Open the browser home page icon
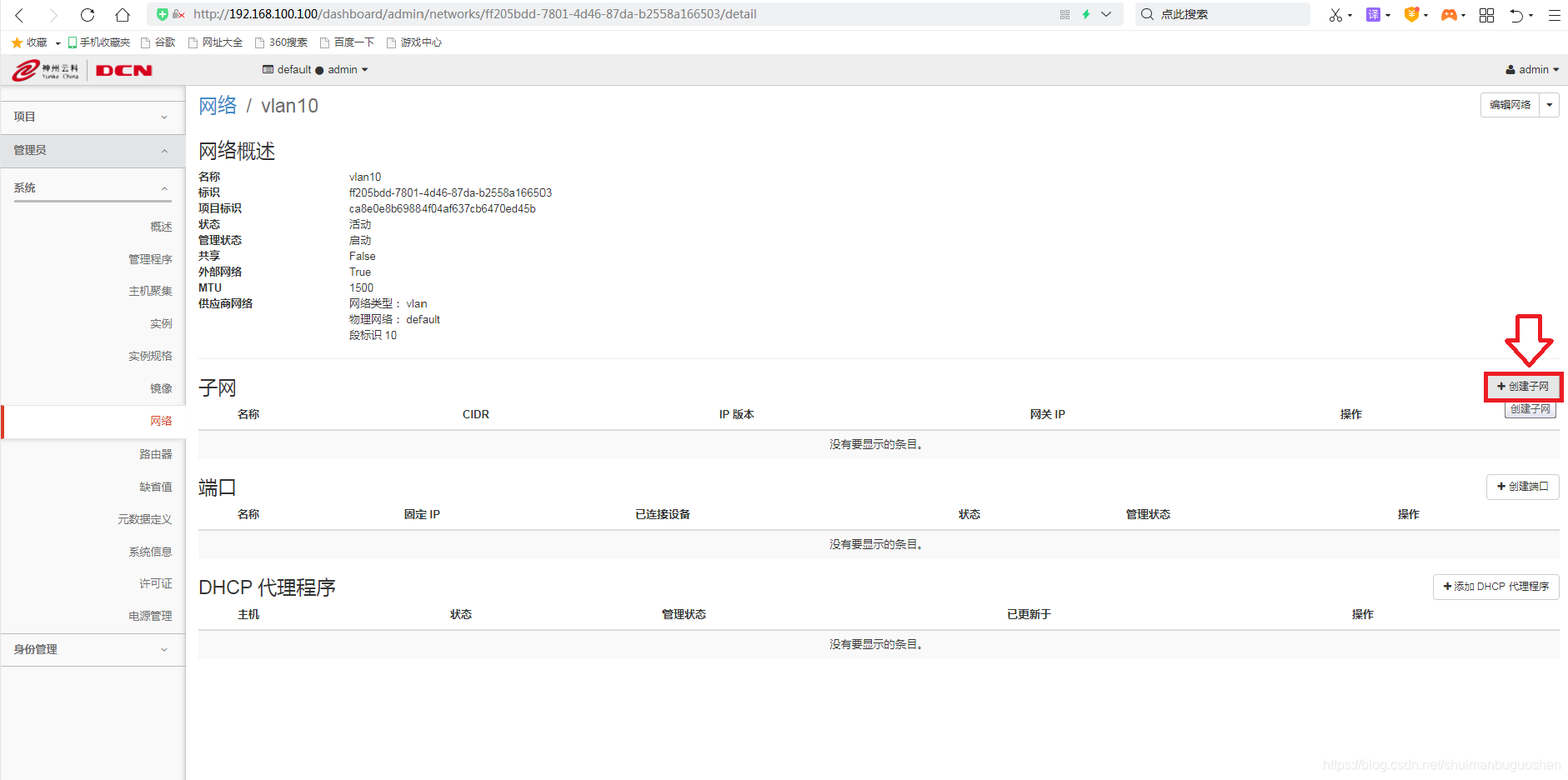 (x=123, y=15)
